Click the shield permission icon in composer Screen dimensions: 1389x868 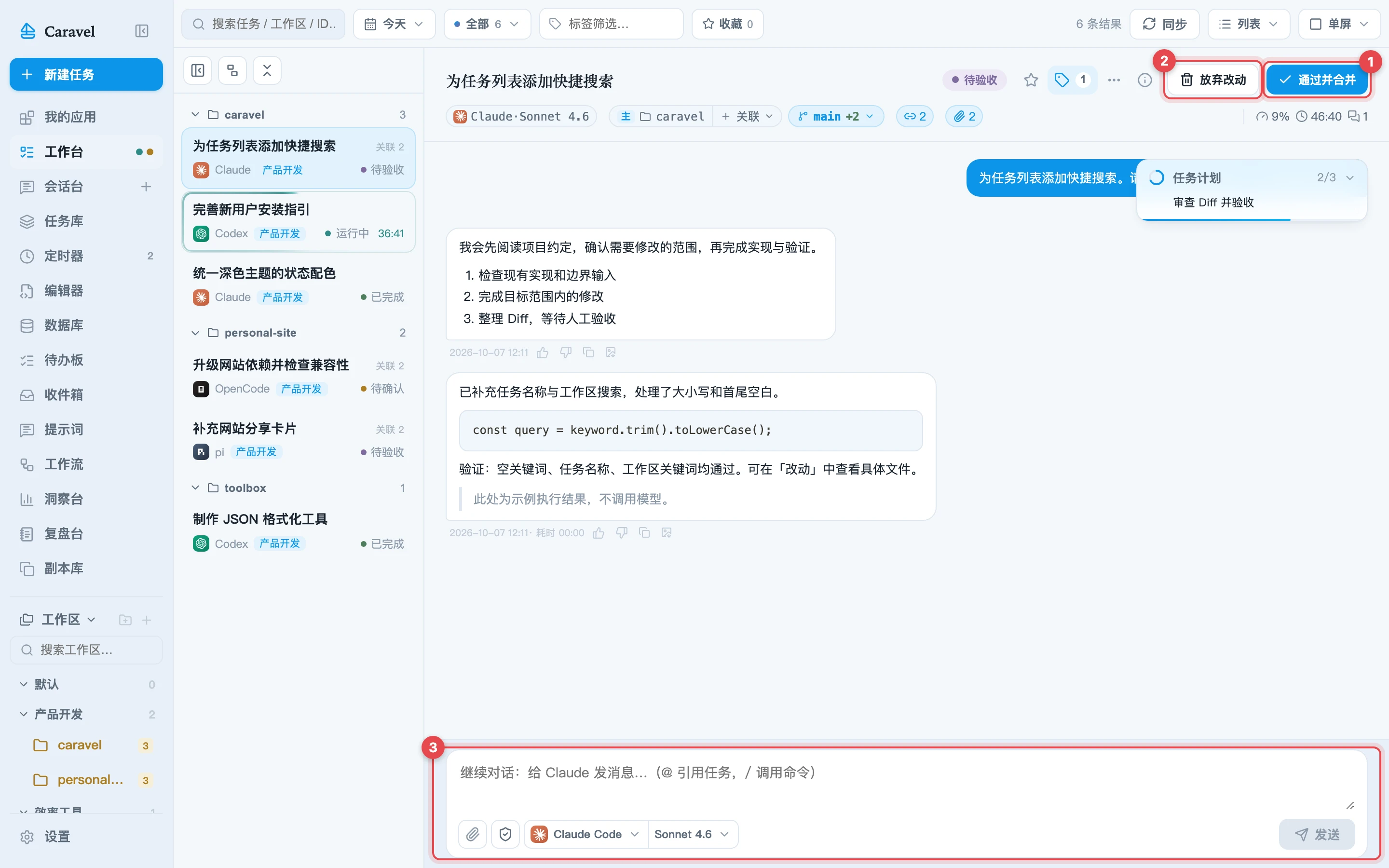(505, 834)
